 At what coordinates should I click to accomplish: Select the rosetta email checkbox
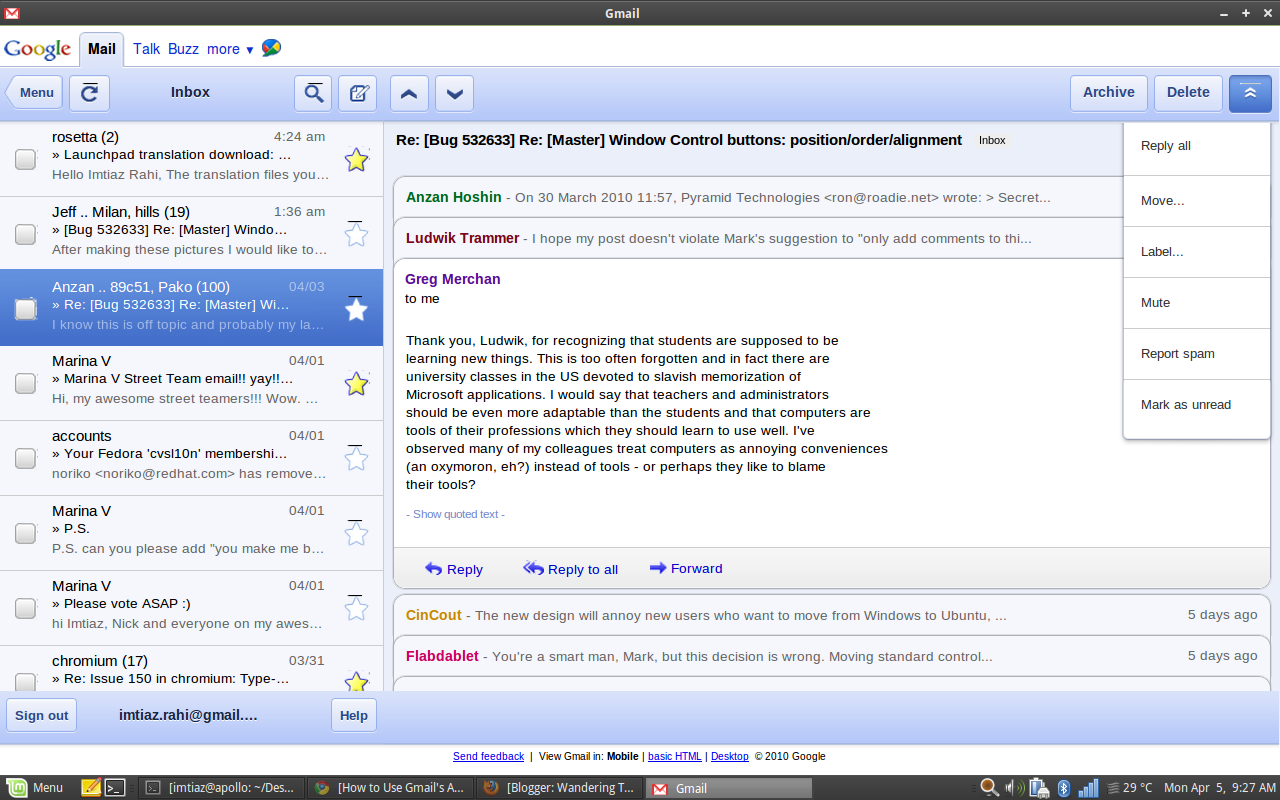coord(26,159)
